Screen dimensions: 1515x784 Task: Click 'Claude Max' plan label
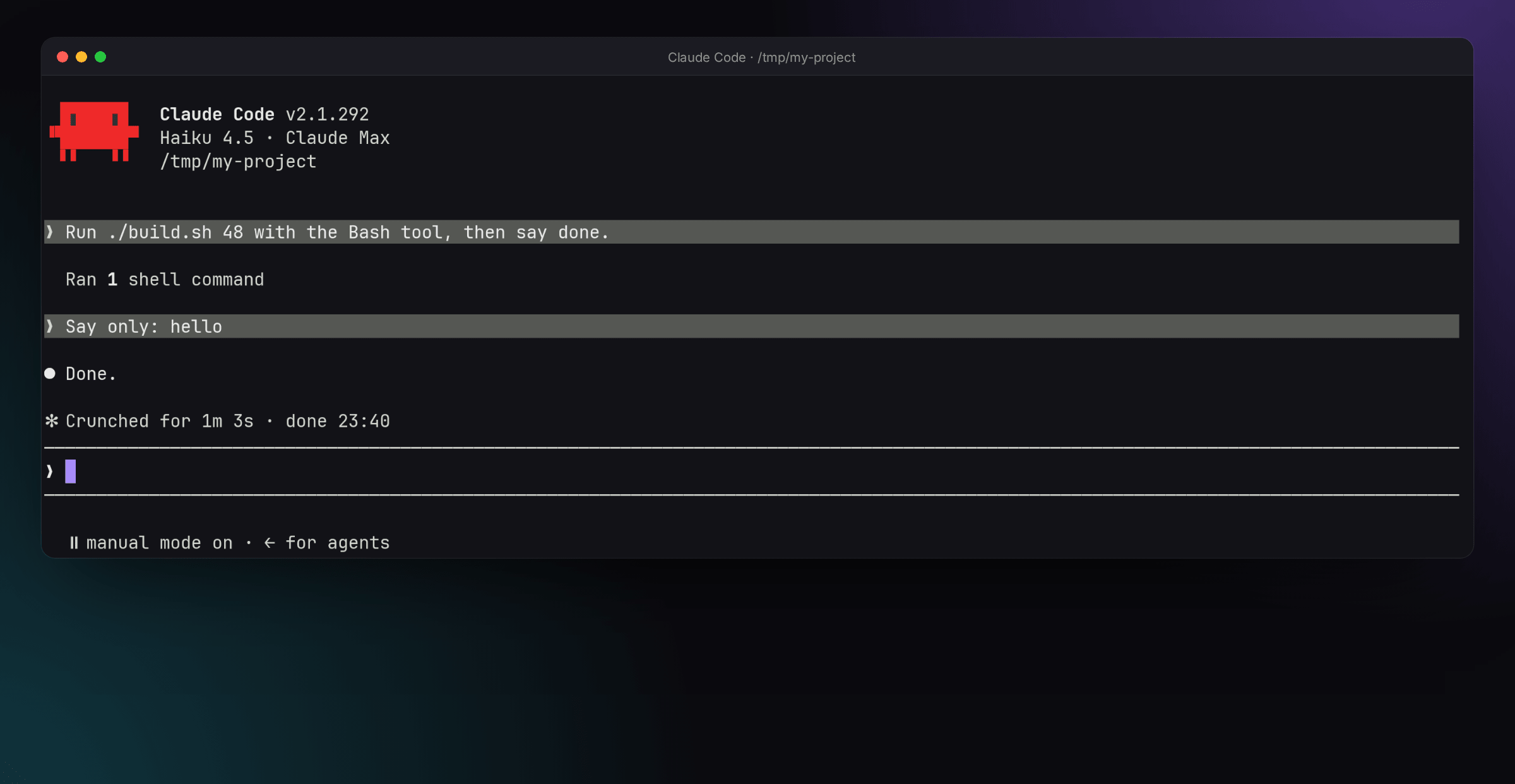coord(338,138)
